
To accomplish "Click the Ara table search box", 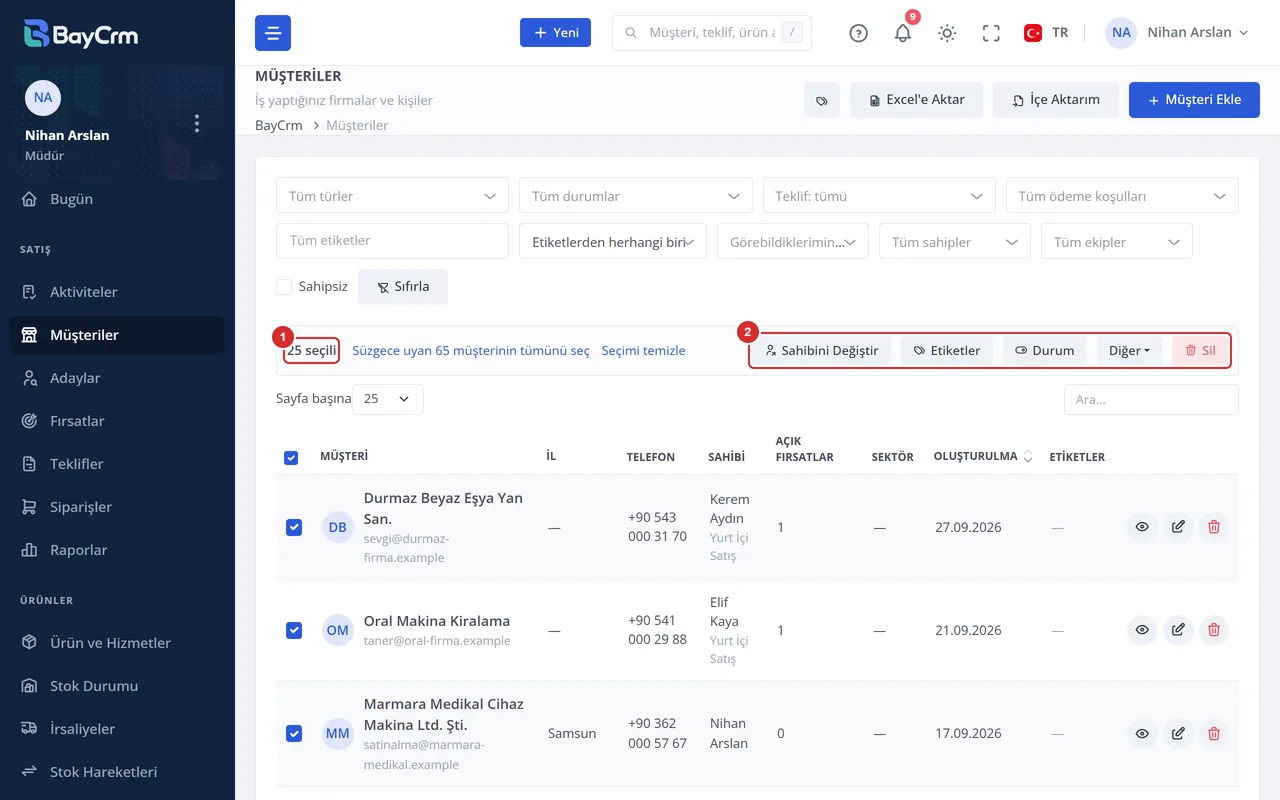I will point(1151,399).
